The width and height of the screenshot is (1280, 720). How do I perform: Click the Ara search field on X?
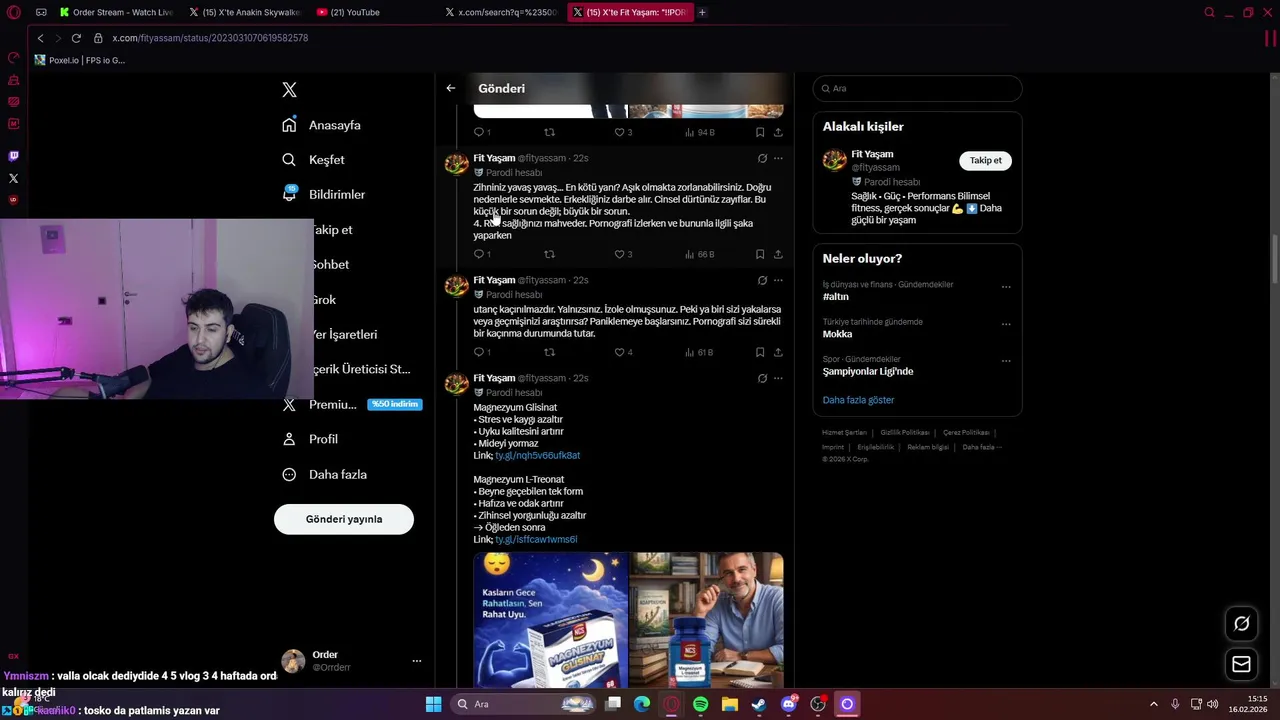coord(917,88)
